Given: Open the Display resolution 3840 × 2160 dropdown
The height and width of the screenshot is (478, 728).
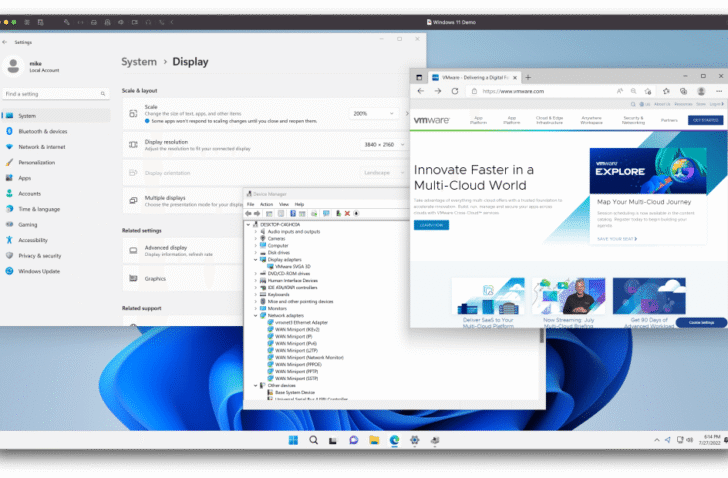Looking at the screenshot, I should coord(384,144).
